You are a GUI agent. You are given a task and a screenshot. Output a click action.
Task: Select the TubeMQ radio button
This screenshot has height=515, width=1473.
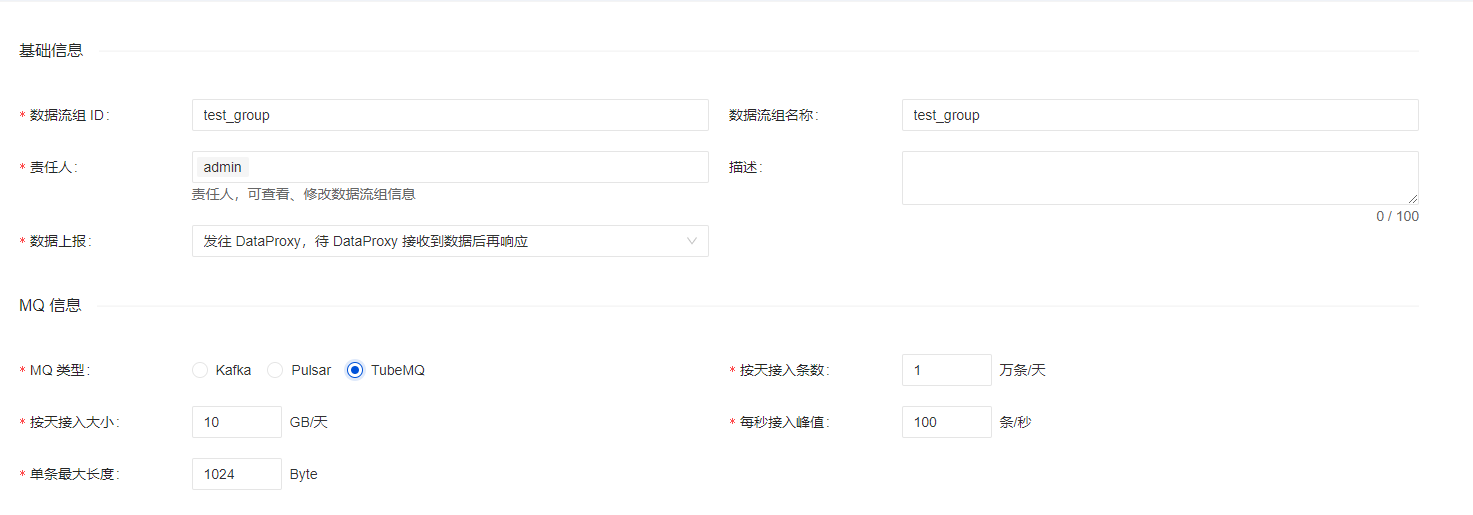point(355,370)
